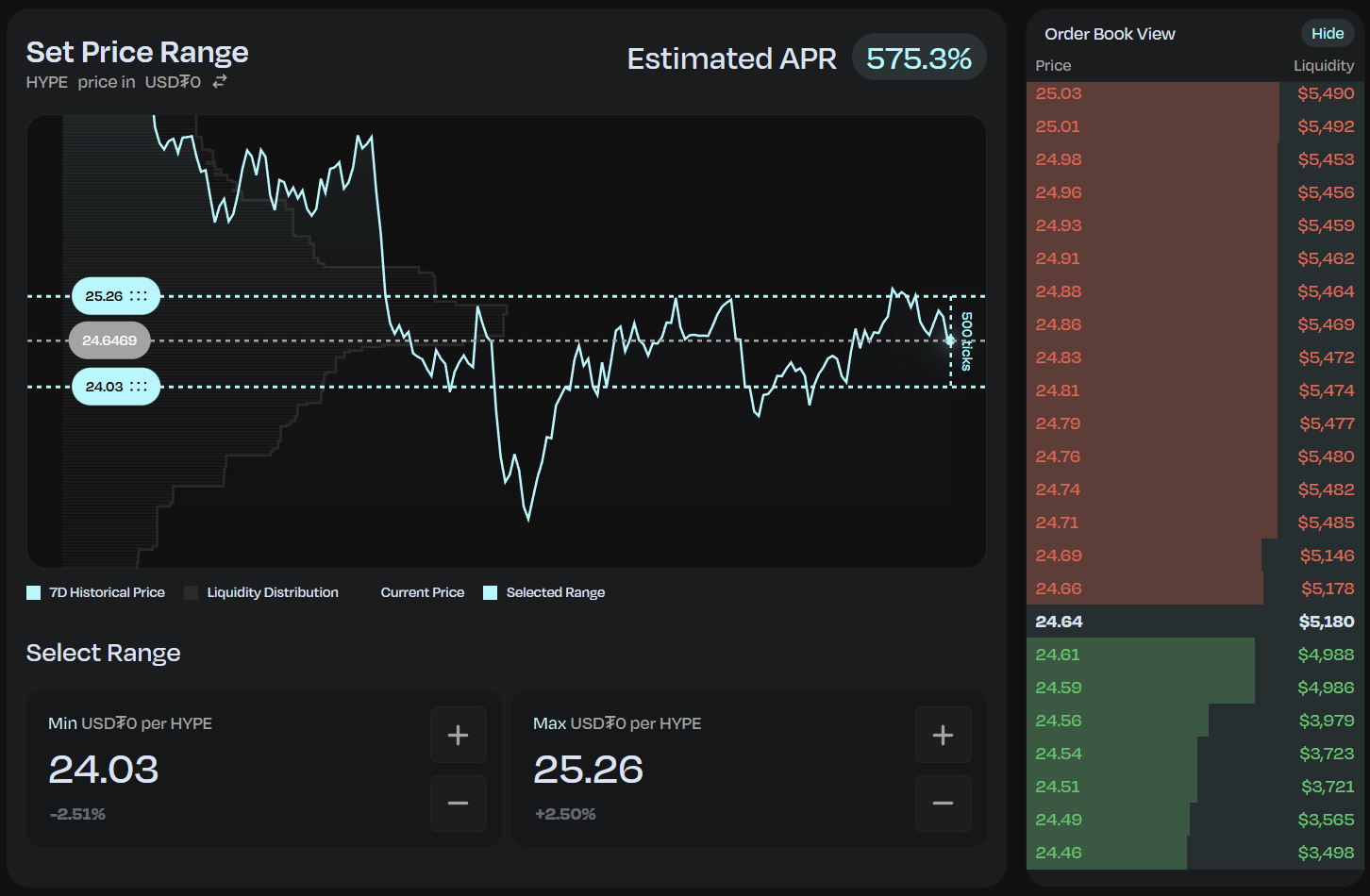Select the Min price value 24.03
This screenshot has height=896, width=1370.
pyautogui.click(x=104, y=770)
